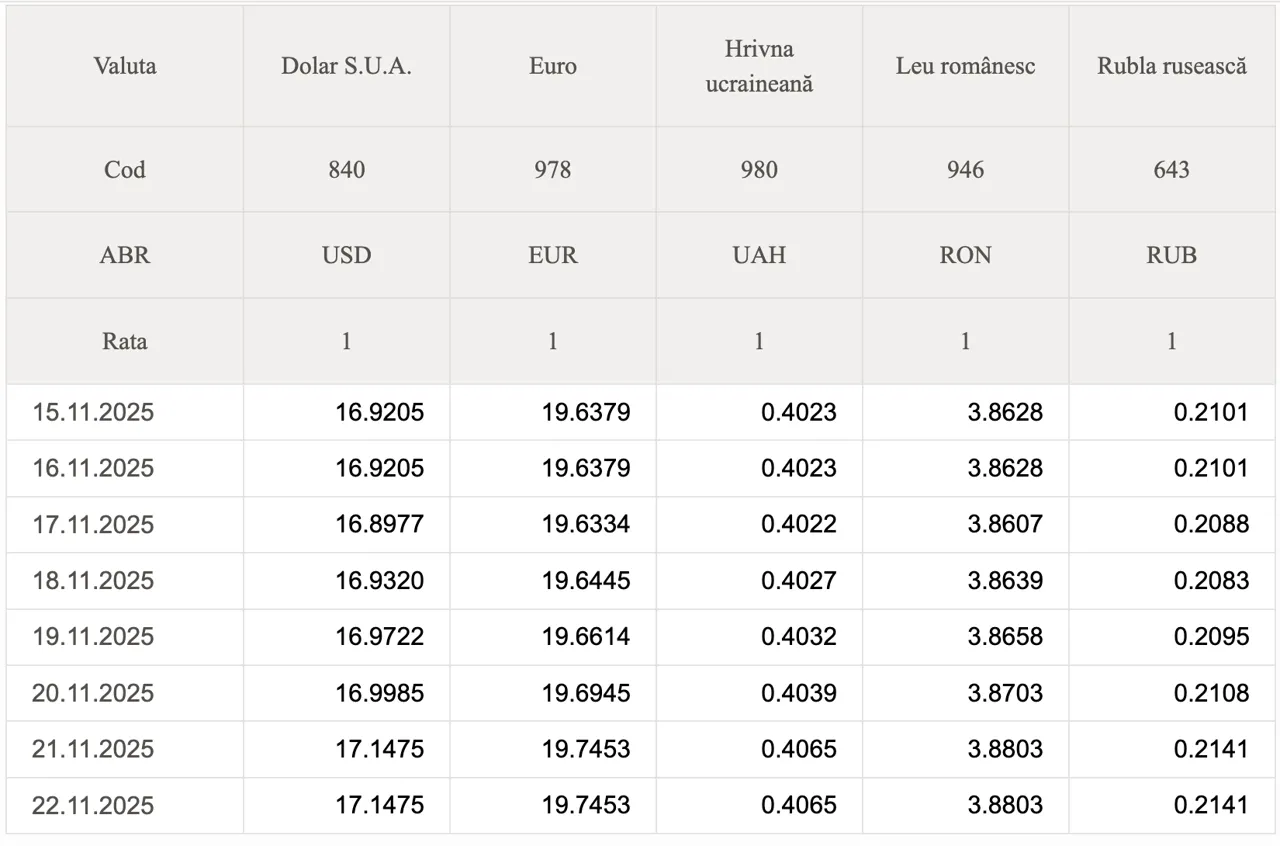Select Euro rate 19.6614 on 19.11.2025
Image resolution: width=1280 pixels, height=846 pixels.
(x=586, y=637)
